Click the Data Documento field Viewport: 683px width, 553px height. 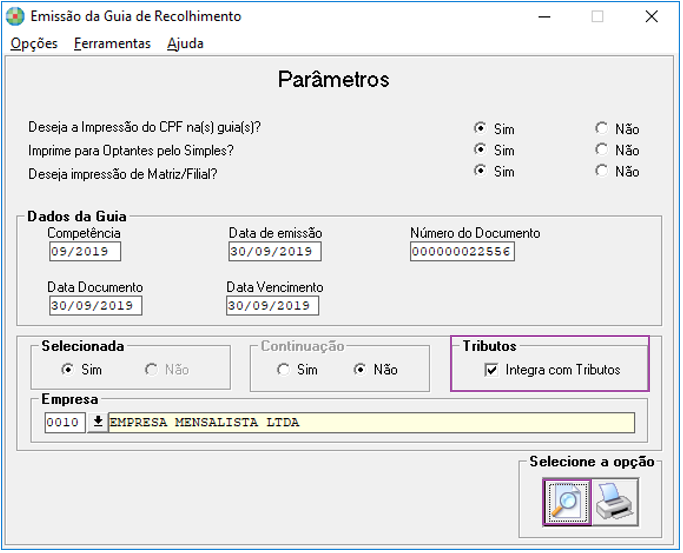point(95,305)
